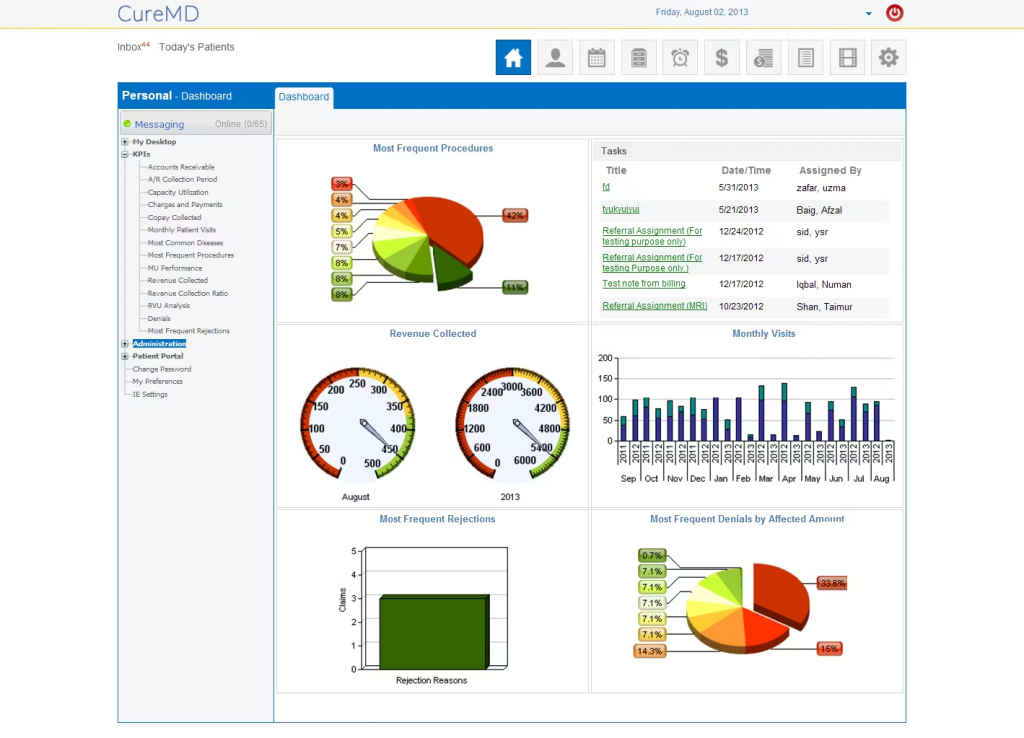
Task: Open the date dropdown for Friday, August 02, 2013
Action: [x=866, y=13]
